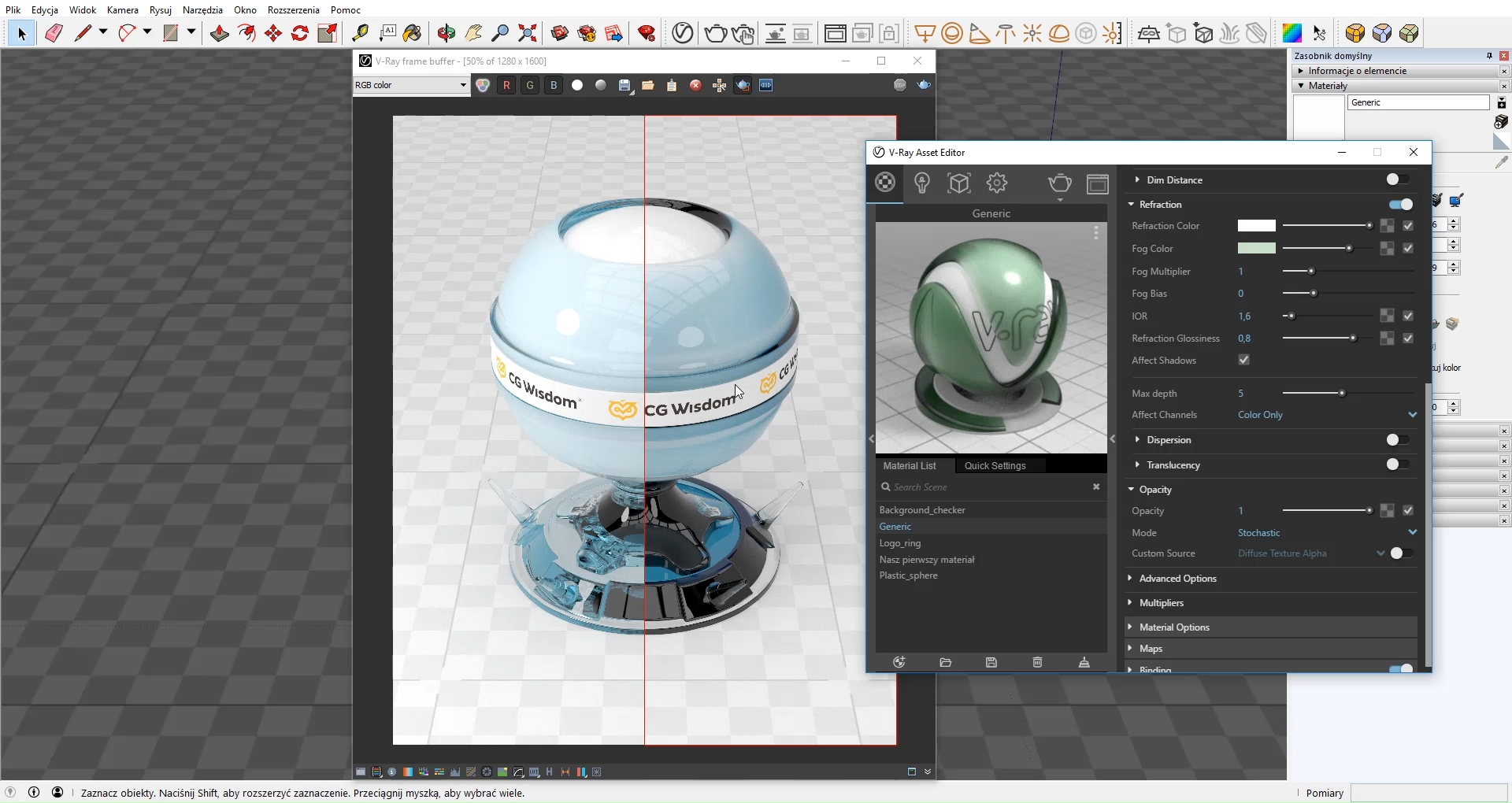Image resolution: width=1512 pixels, height=803 pixels.
Task: Clear image with red X in frame buffer
Action: click(x=695, y=85)
